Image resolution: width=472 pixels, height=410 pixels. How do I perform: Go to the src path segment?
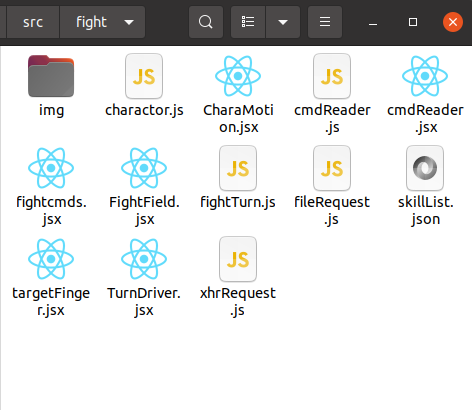point(33,22)
